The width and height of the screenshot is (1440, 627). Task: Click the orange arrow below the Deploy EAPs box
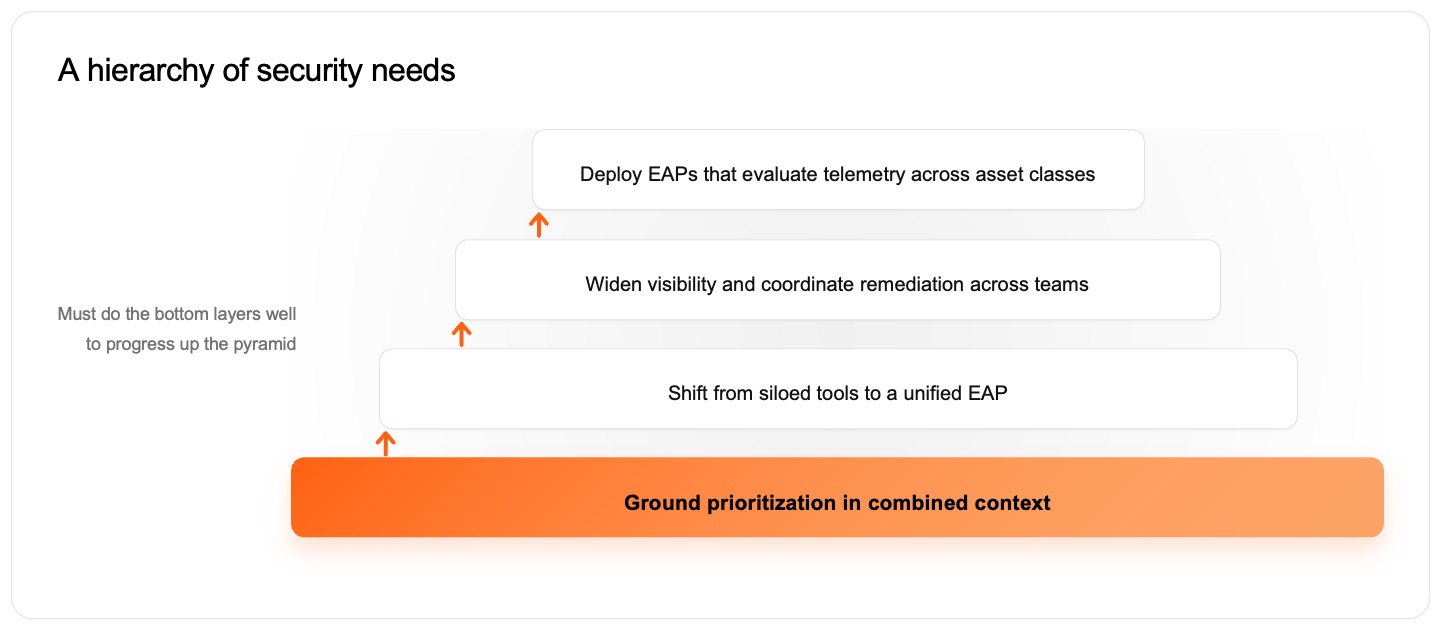pos(539,224)
